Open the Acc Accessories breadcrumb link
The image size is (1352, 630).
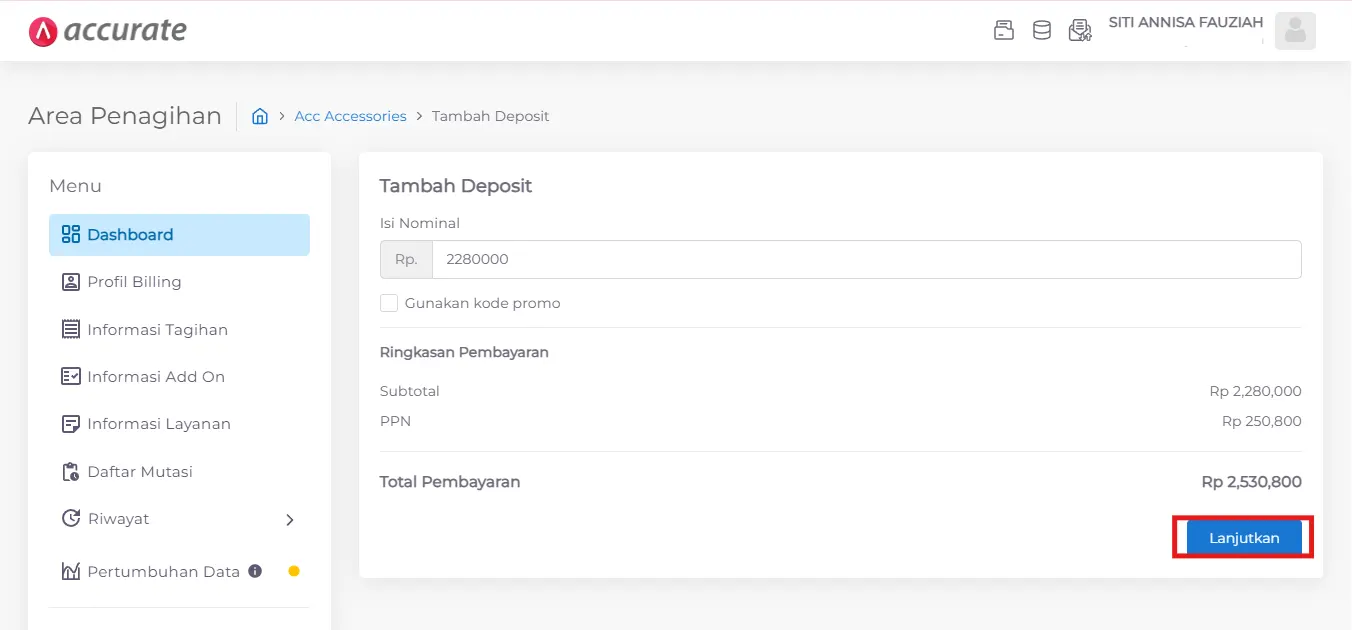(350, 116)
